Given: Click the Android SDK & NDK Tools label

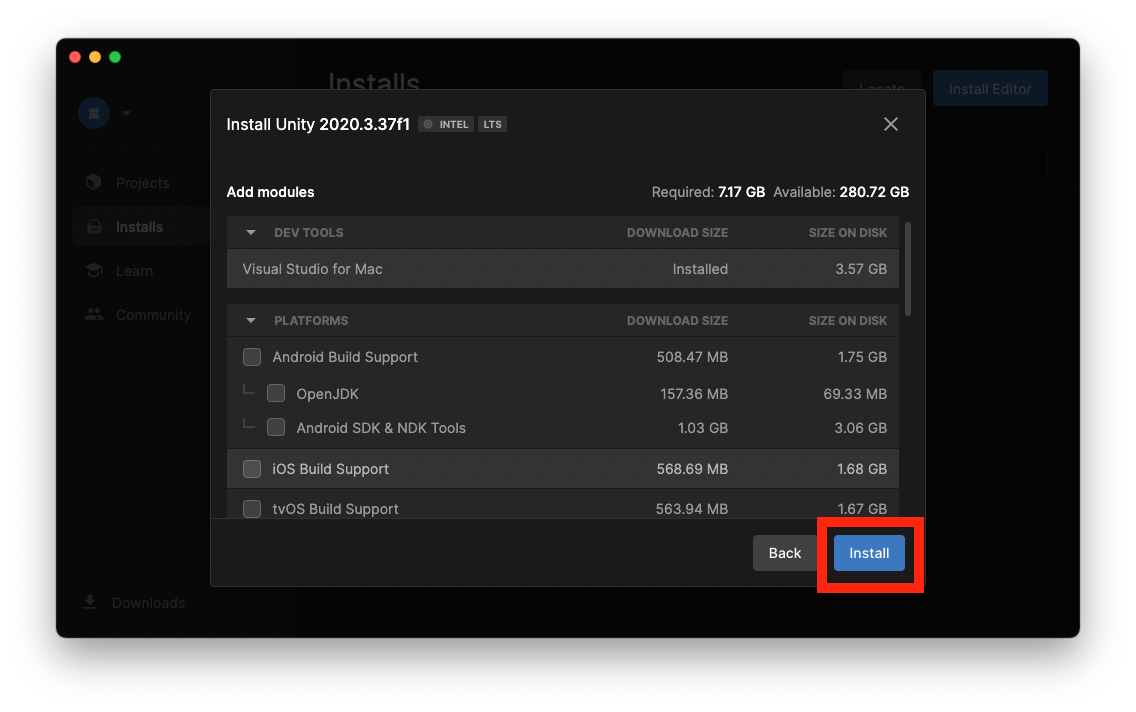Looking at the screenshot, I should (381, 428).
